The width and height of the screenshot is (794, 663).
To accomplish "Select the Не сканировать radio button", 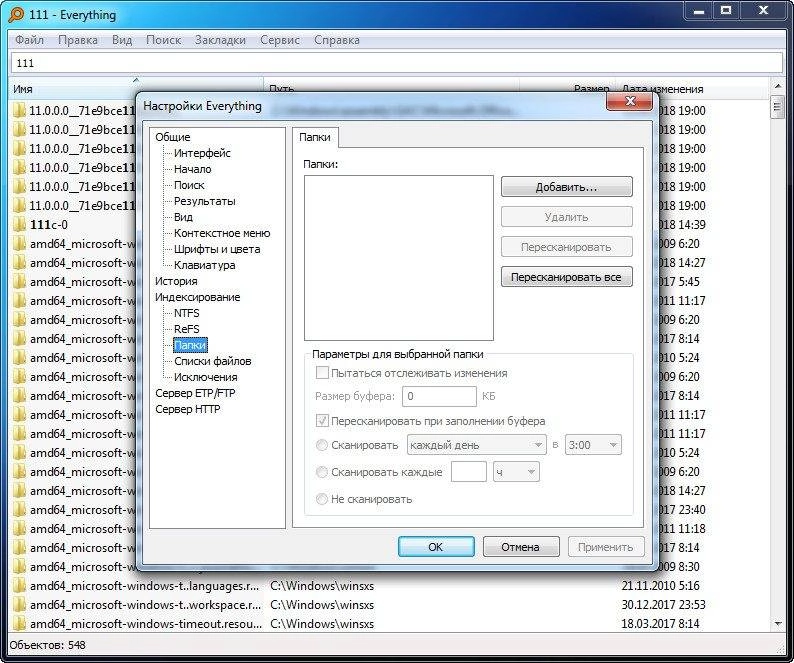I will [322, 499].
